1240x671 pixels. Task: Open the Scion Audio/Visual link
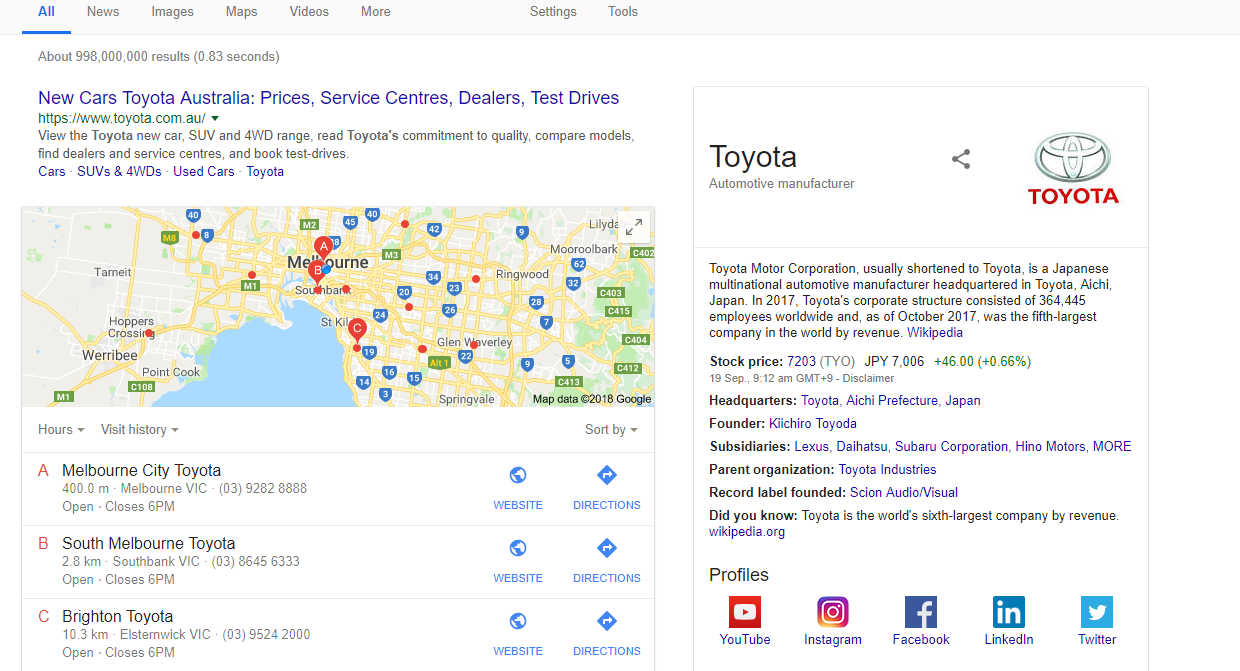point(904,492)
